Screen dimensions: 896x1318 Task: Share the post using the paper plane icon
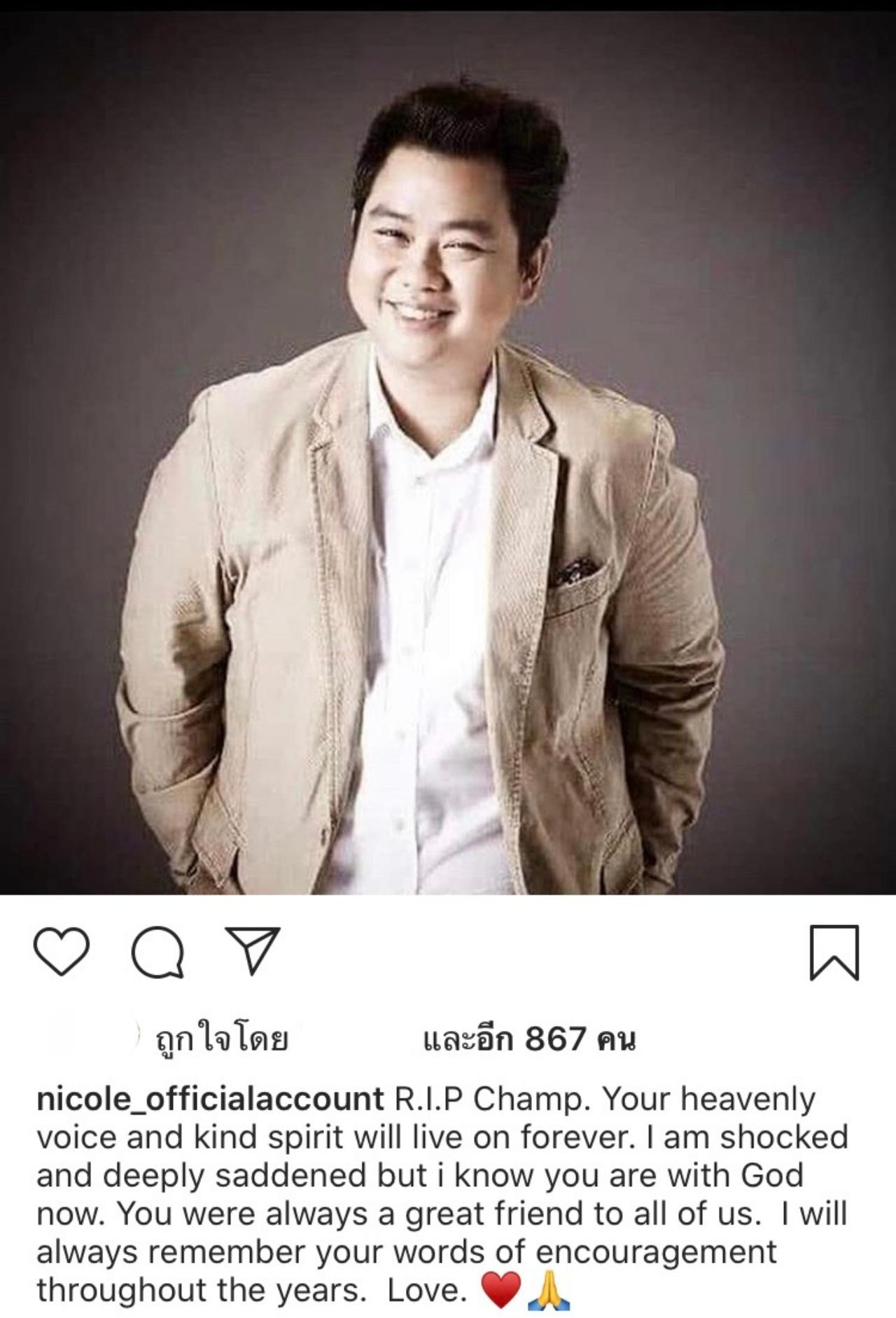pos(252,950)
